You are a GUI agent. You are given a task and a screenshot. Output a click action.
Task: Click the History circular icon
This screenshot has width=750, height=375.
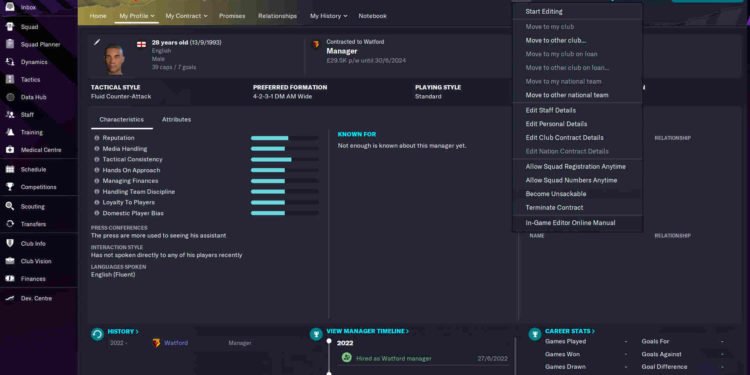98,334
